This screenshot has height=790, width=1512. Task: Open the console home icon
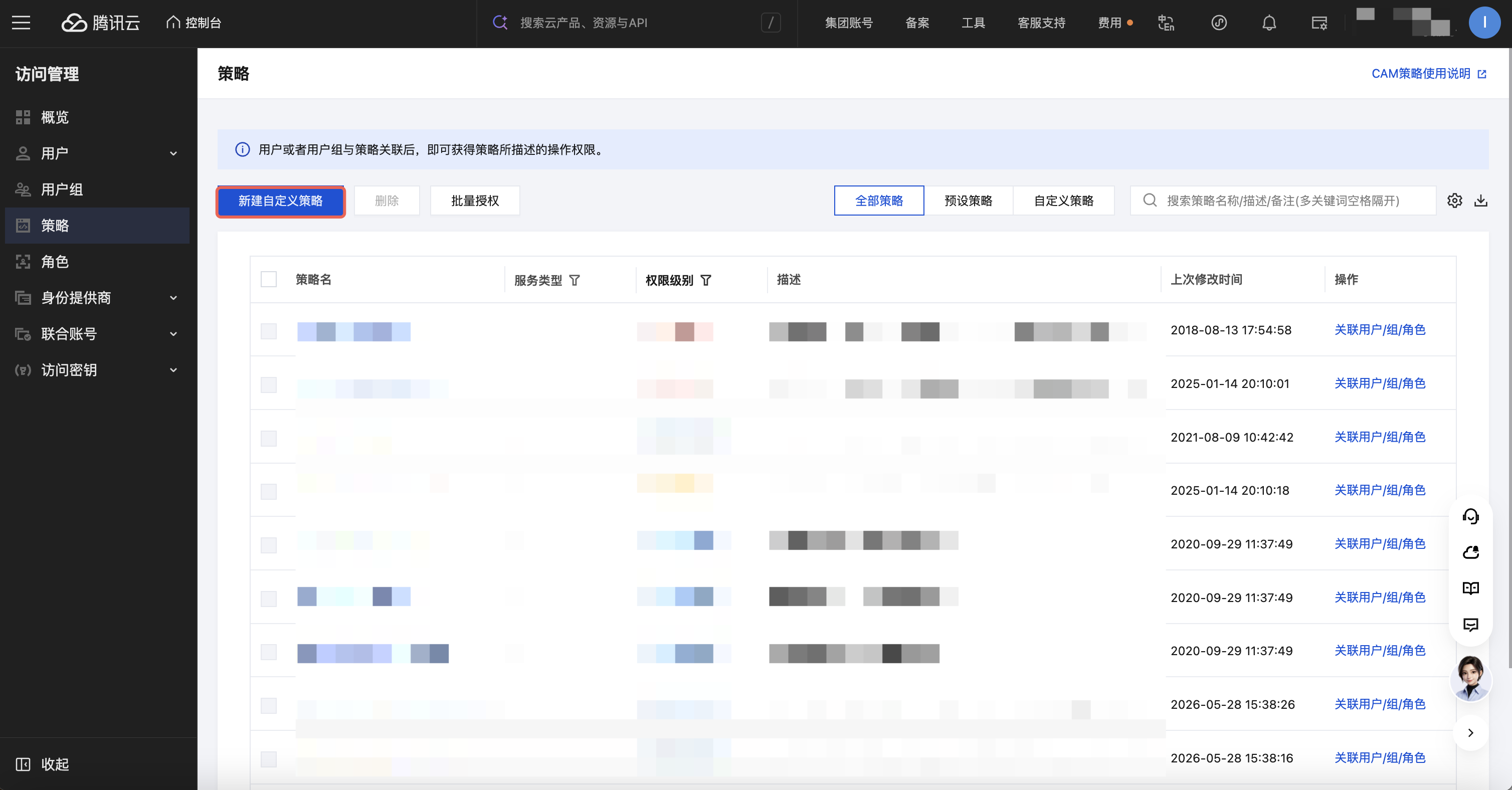(x=172, y=22)
